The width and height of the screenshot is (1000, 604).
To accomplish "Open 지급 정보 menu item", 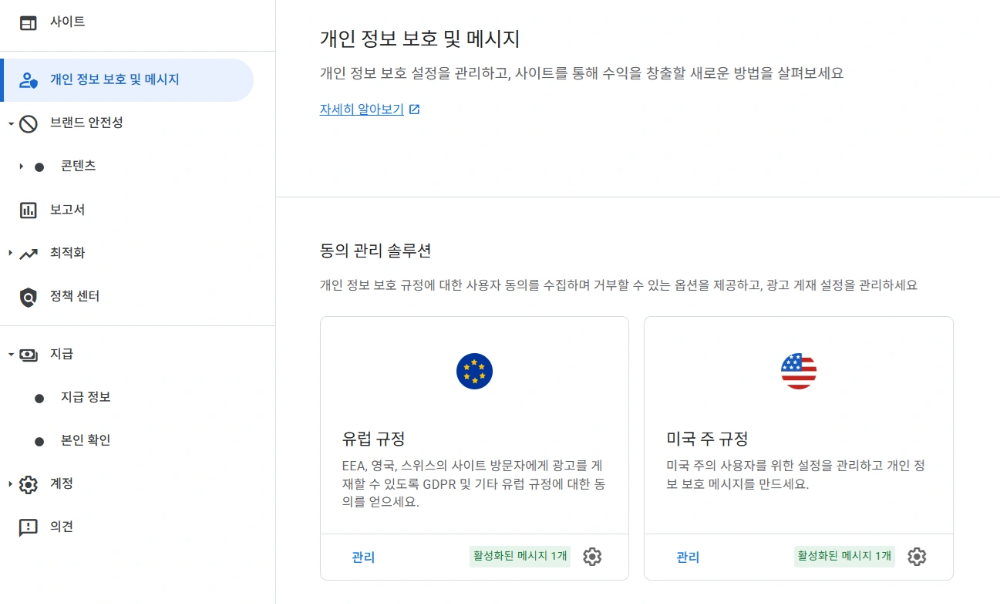I will [85, 397].
